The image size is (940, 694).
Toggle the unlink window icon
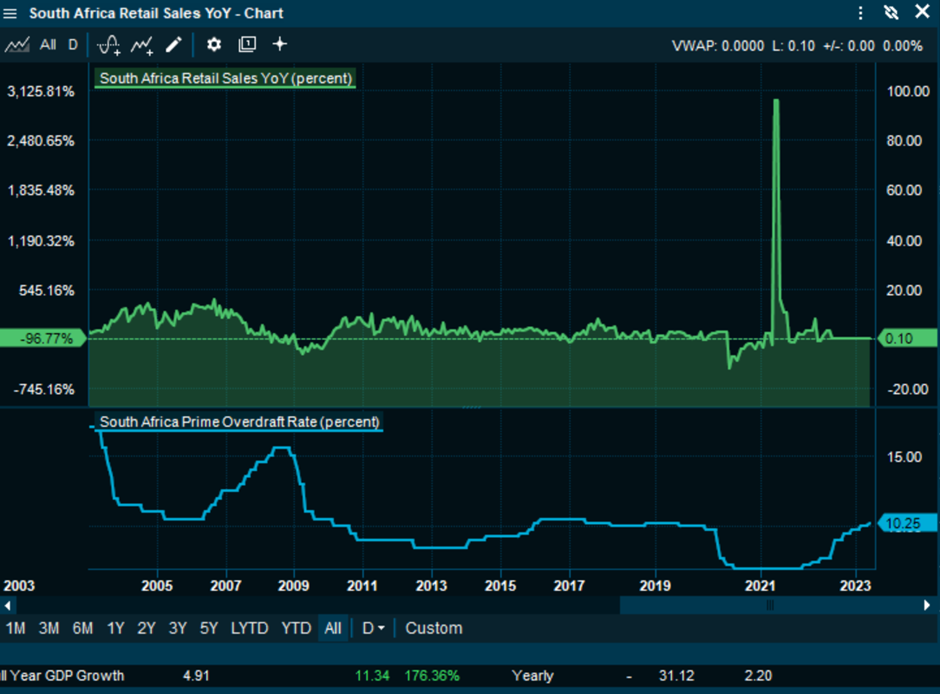(x=891, y=13)
